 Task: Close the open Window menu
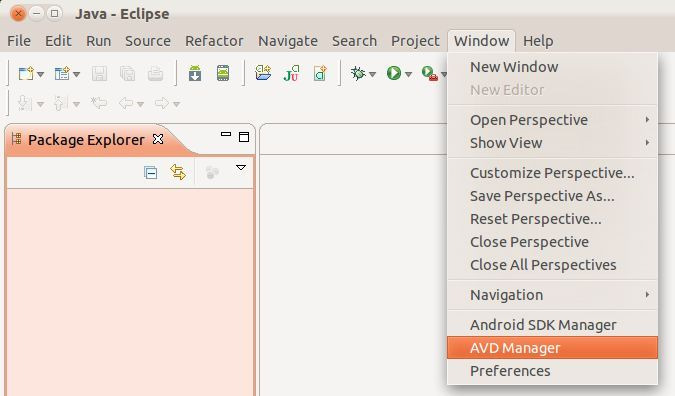[x=481, y=41]
